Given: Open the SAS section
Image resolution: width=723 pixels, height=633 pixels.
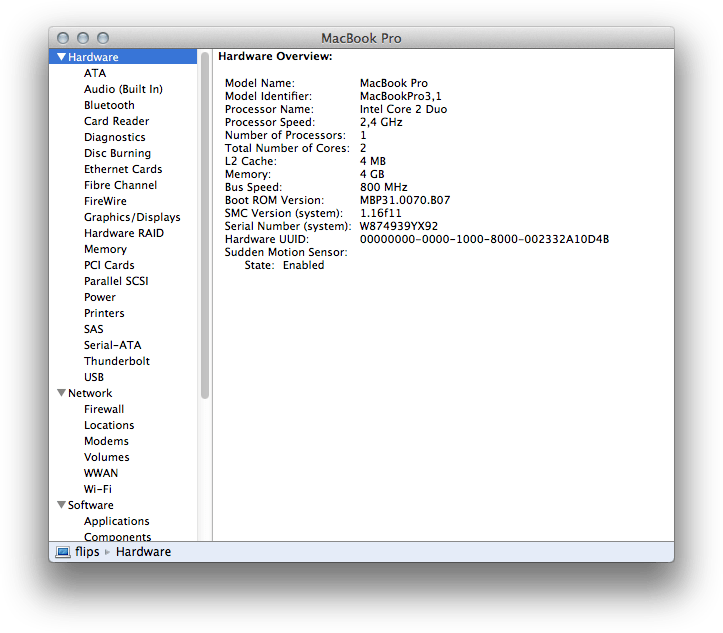Looking at the screenshot, I should coord(94,329).
